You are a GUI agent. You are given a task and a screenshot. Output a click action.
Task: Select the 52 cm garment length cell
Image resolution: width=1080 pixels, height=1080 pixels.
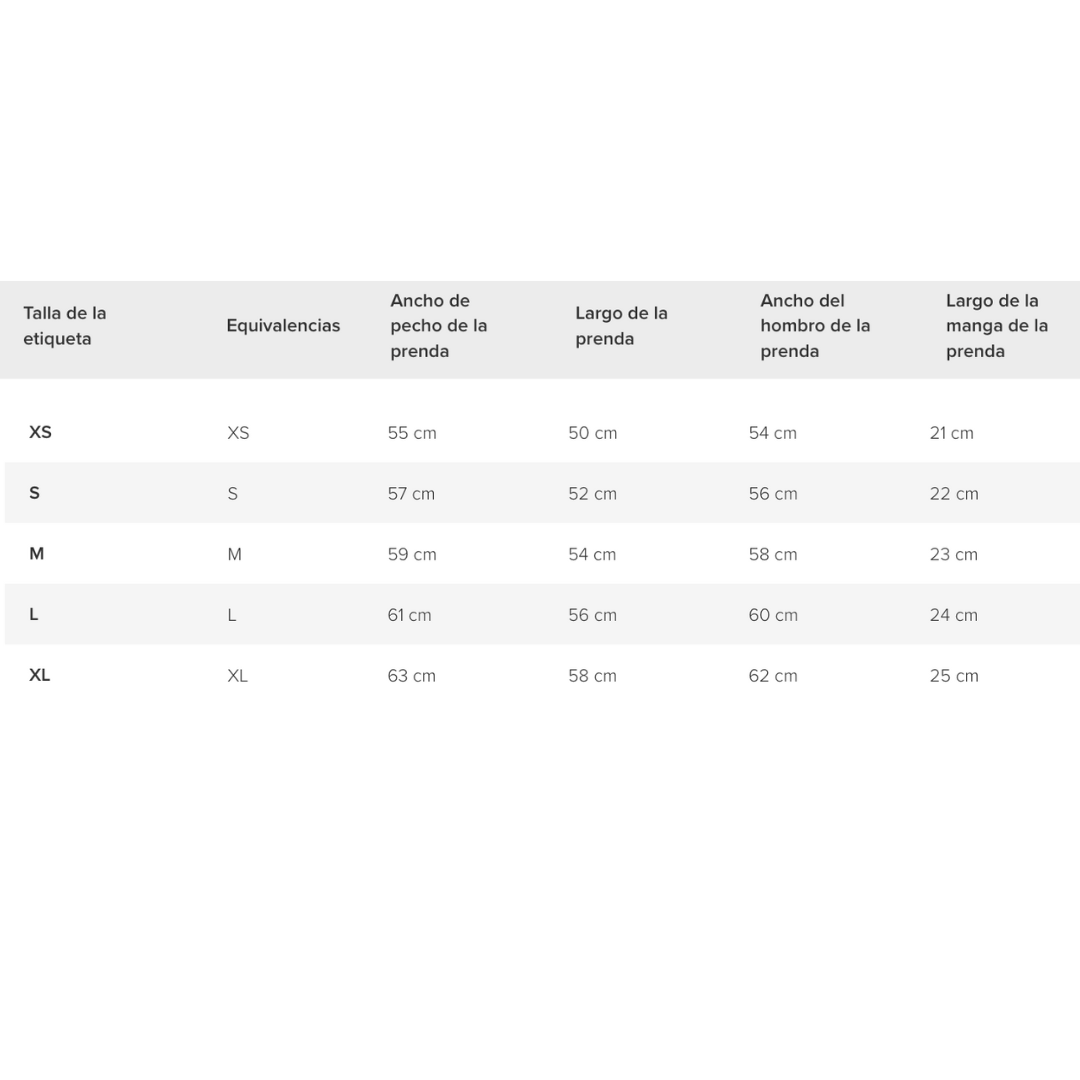[x=593, y=494]
